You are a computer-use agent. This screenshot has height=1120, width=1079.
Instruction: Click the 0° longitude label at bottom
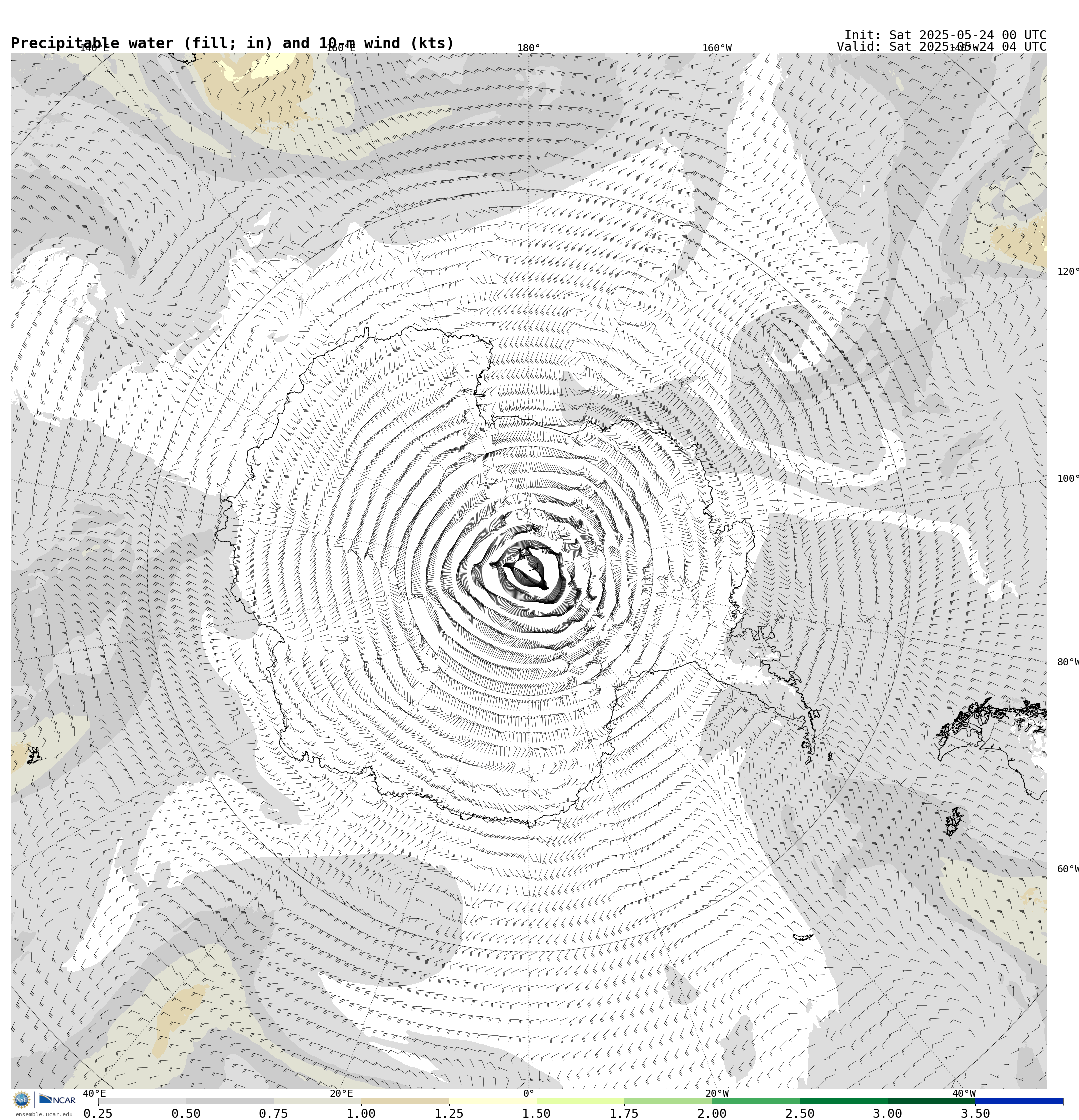click(529, 1094)
